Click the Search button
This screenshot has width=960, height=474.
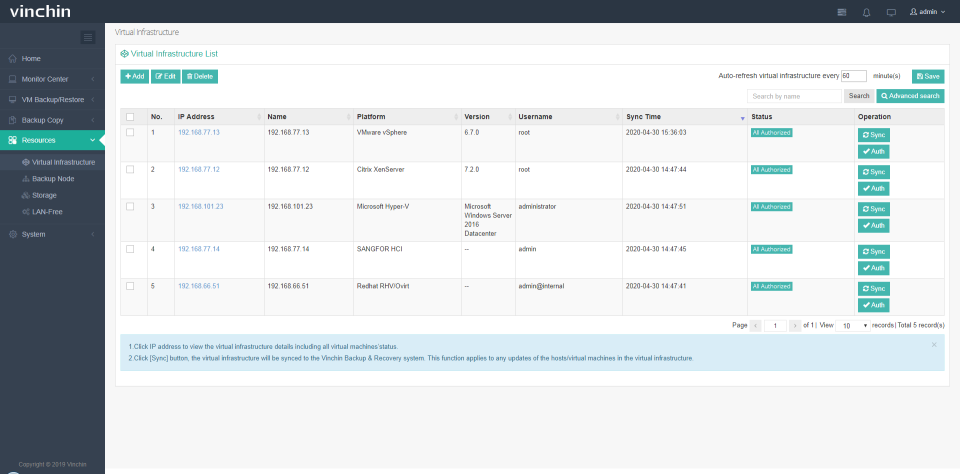tap(859, 96)
